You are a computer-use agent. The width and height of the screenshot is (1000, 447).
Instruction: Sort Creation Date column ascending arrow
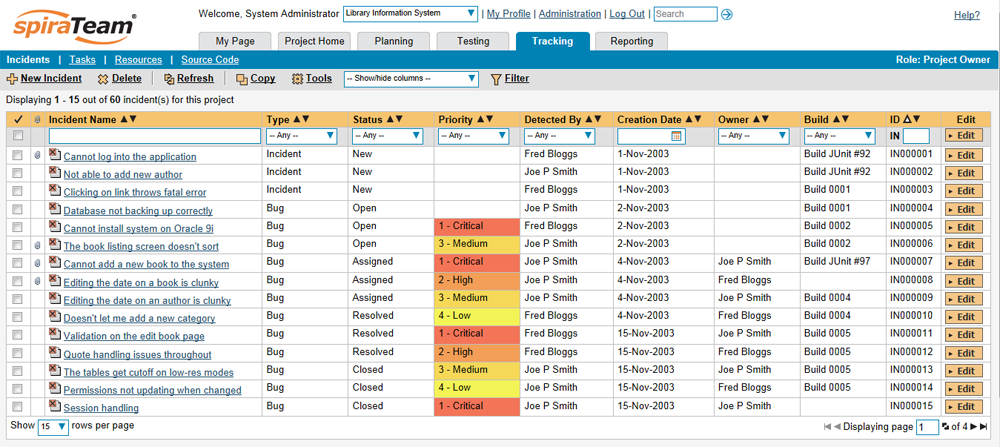pos(689,119)
